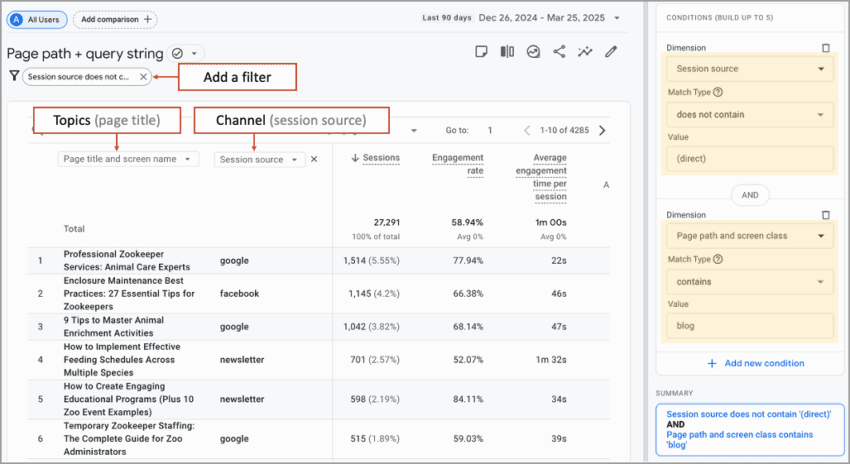Screen dimensions: 850x464
Task: Click the 84.11% engagement rate cell
Action: click(x=468, y=399)
